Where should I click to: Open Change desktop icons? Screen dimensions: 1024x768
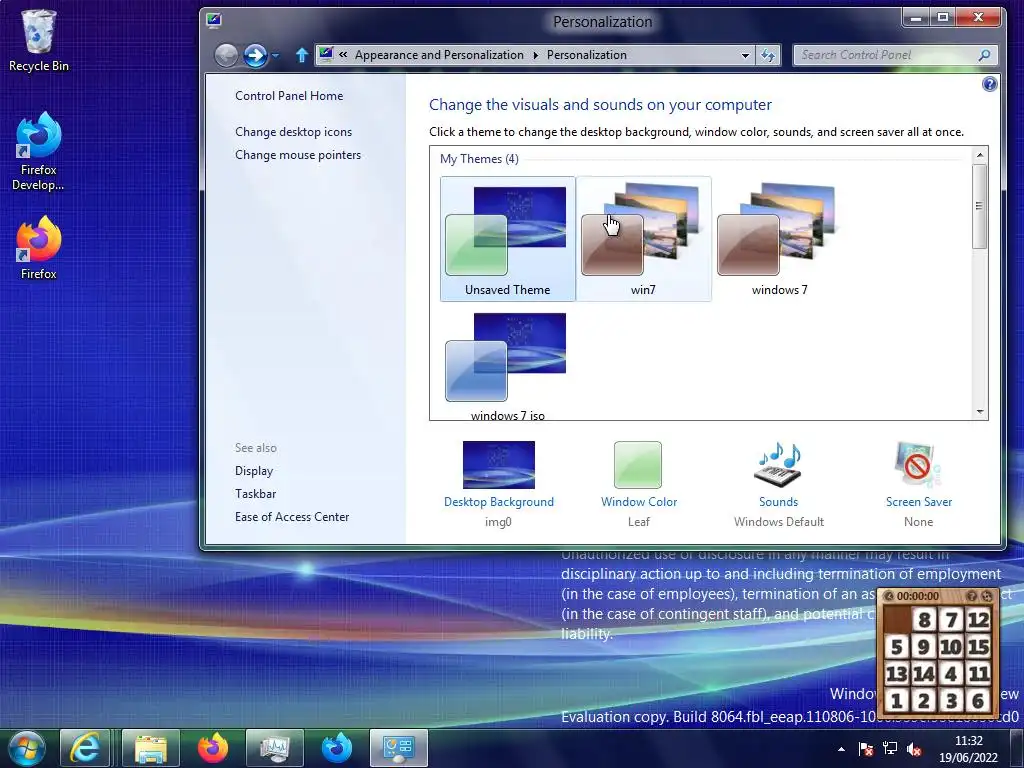(x=293, y=132)
